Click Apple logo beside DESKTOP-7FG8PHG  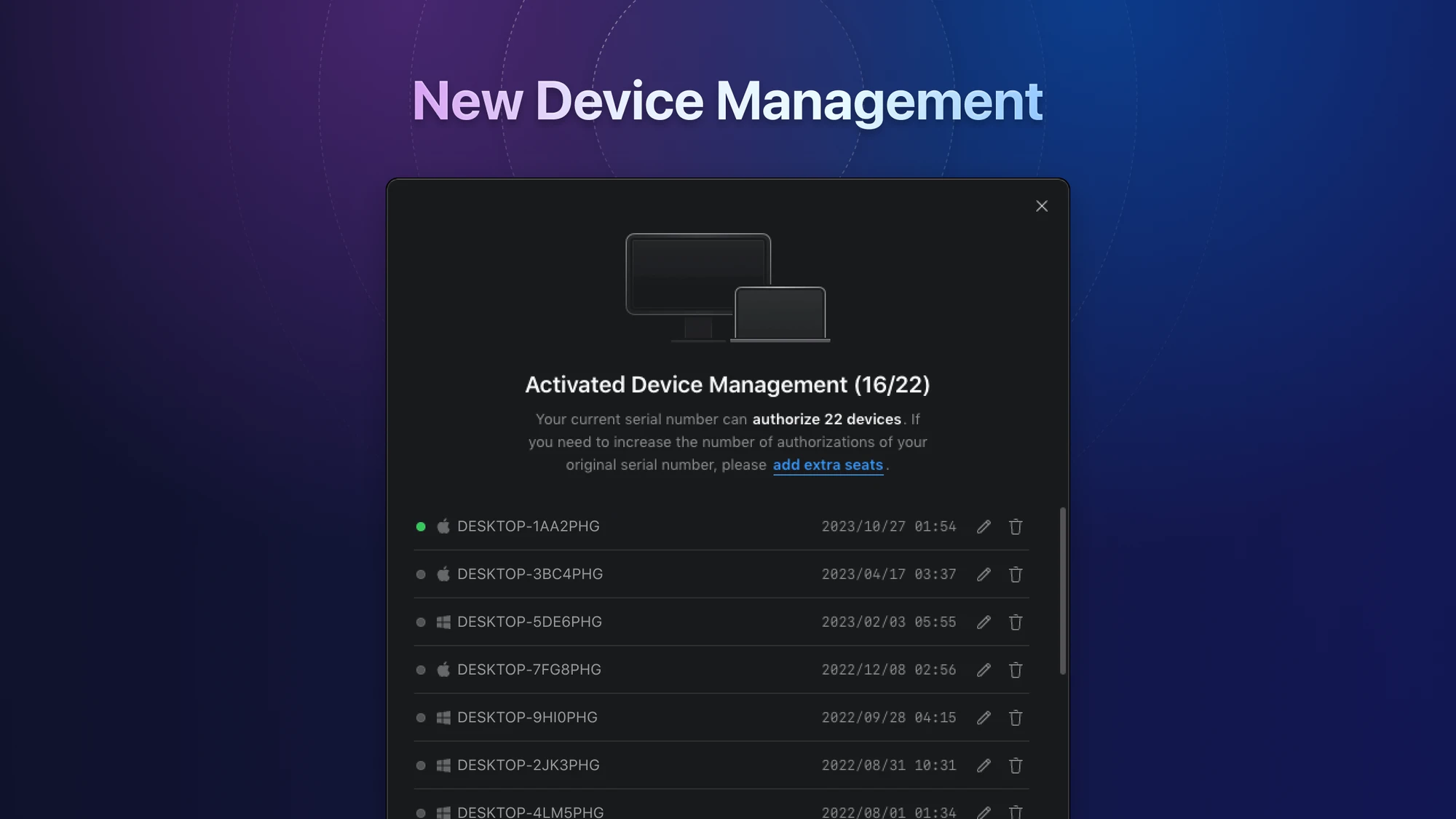pyautogui.click(x=443, y=669)
